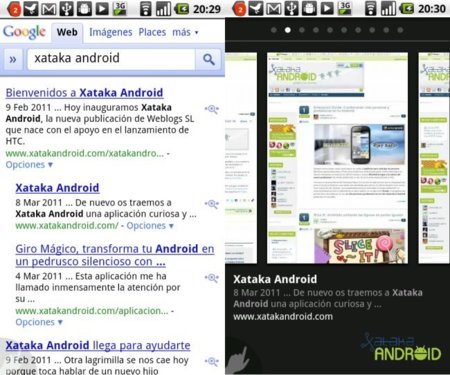The image size is (450, 375).
Task: Jump to the first page dot
Action: click(274, 30)
